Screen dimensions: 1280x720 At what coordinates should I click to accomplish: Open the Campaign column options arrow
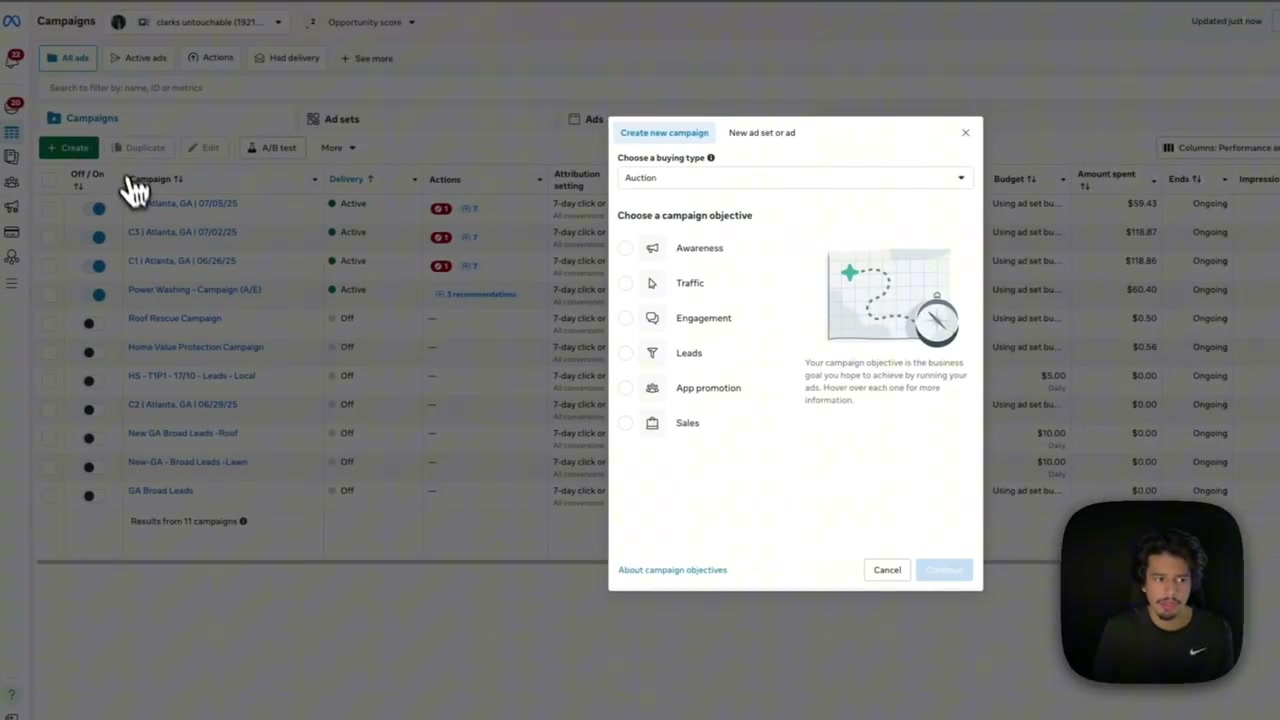click(x=314, y=180)
